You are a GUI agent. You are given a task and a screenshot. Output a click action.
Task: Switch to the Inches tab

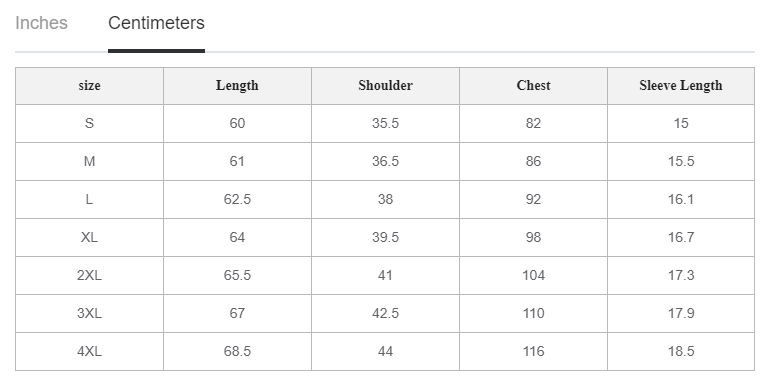pyautogui.click(x=41, y=23)
